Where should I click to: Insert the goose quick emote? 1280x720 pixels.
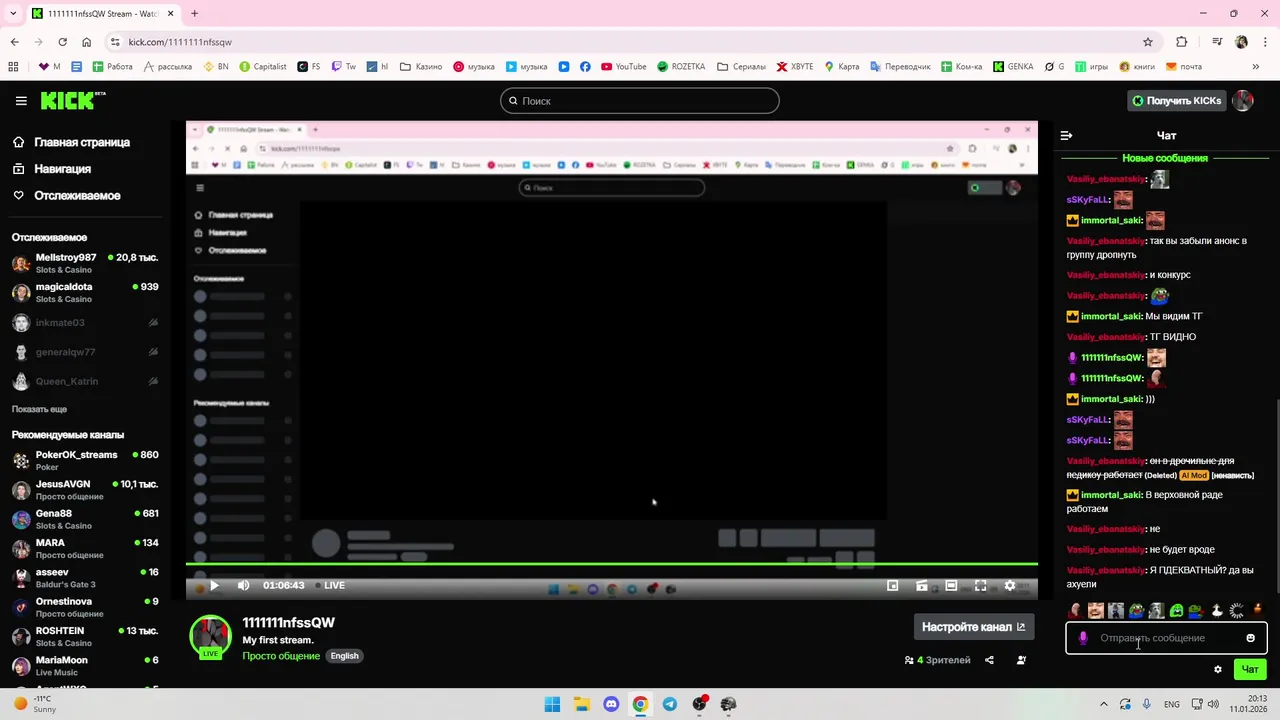(1217, 610)
